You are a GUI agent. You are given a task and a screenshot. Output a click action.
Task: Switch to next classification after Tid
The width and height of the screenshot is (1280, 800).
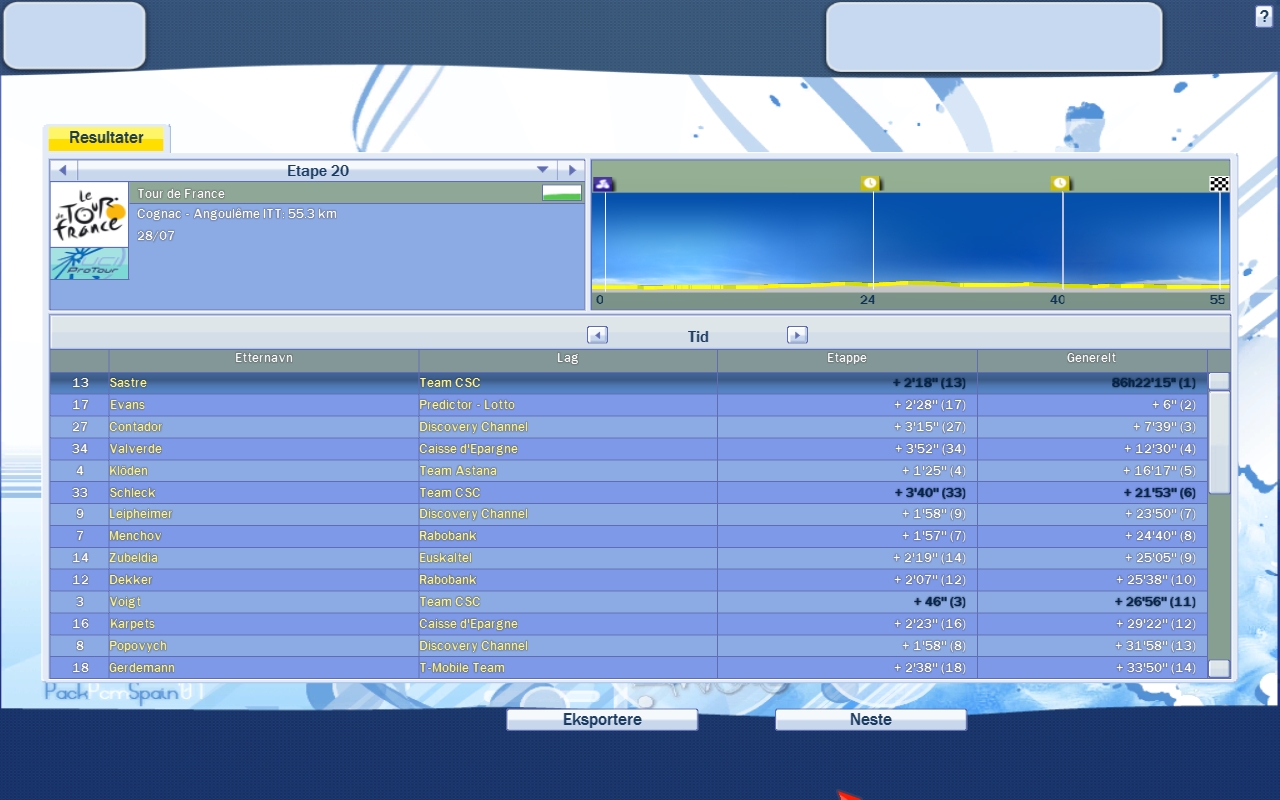(797, 335)
